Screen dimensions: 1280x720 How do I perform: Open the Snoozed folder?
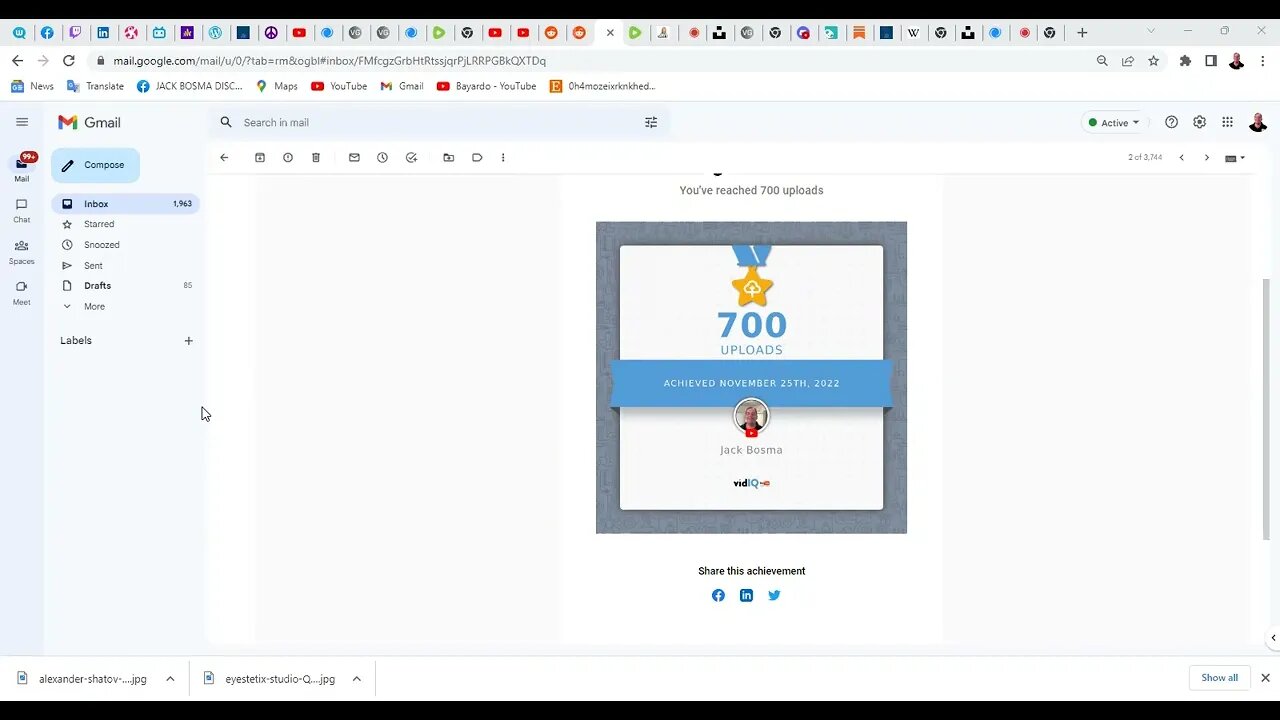pos(125,245)
